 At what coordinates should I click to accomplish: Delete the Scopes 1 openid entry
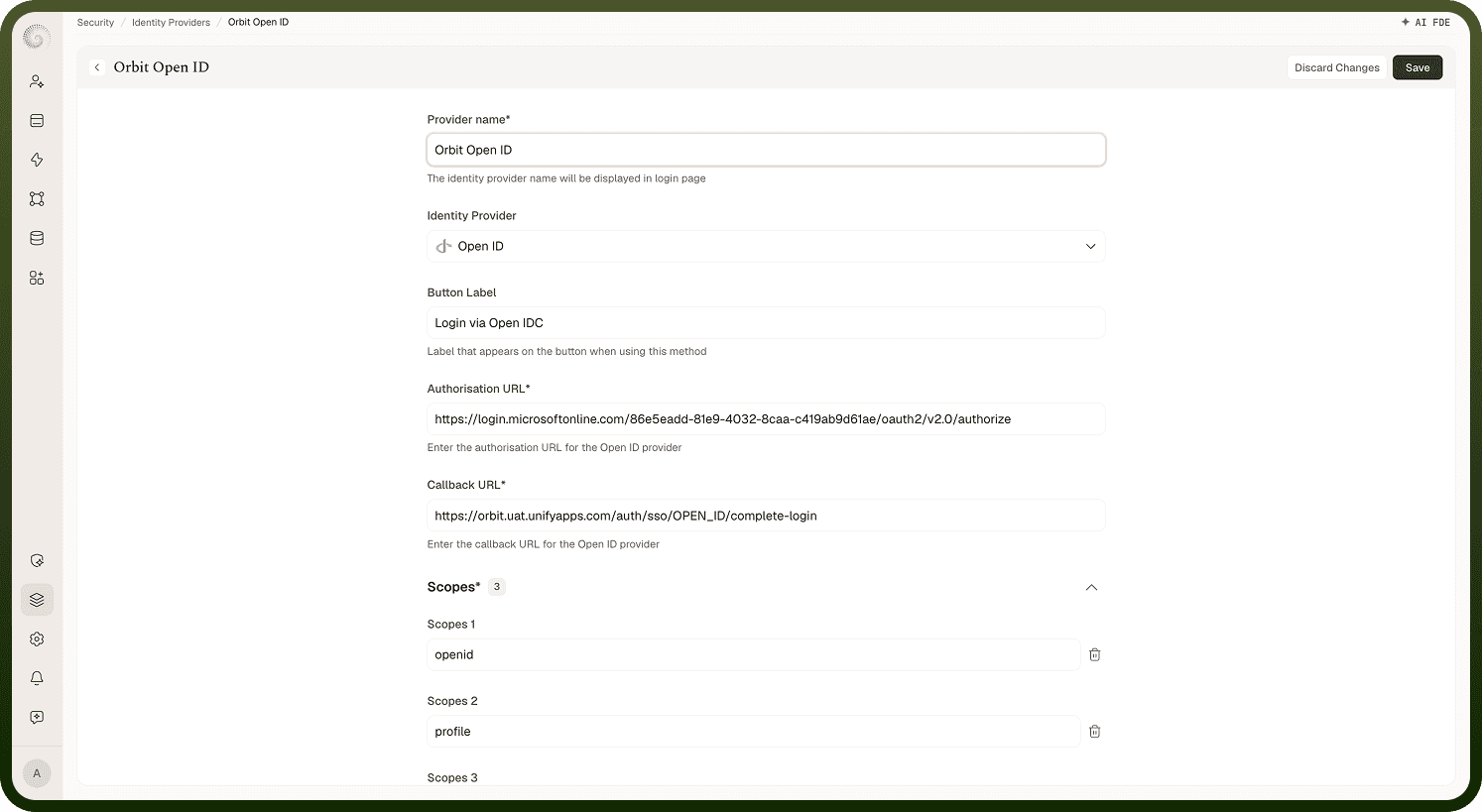pos(1095,654)
